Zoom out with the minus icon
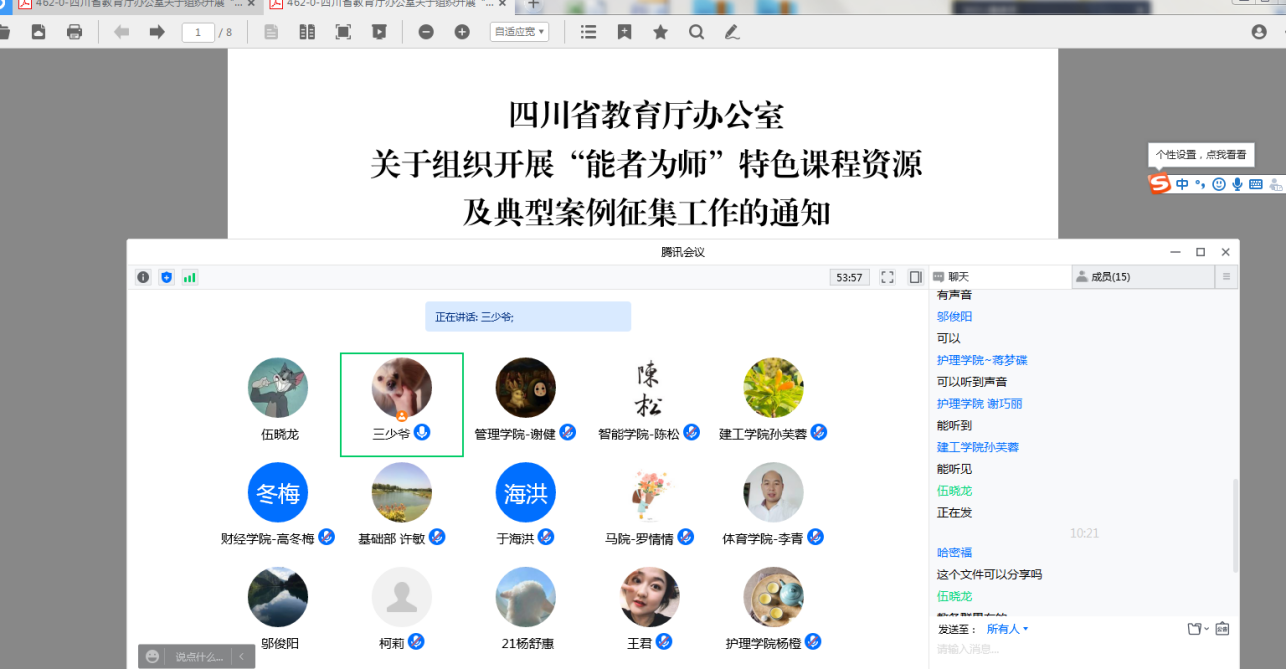1286x669 pixels. point(426,32)
